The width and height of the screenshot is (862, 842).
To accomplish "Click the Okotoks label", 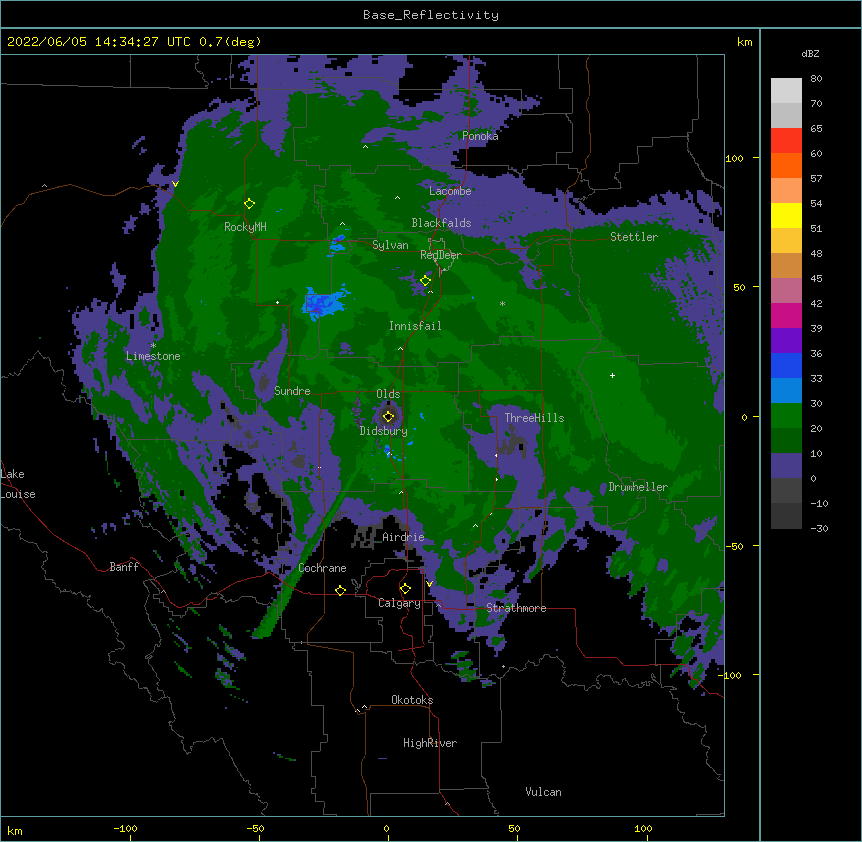I will (412, 700).
